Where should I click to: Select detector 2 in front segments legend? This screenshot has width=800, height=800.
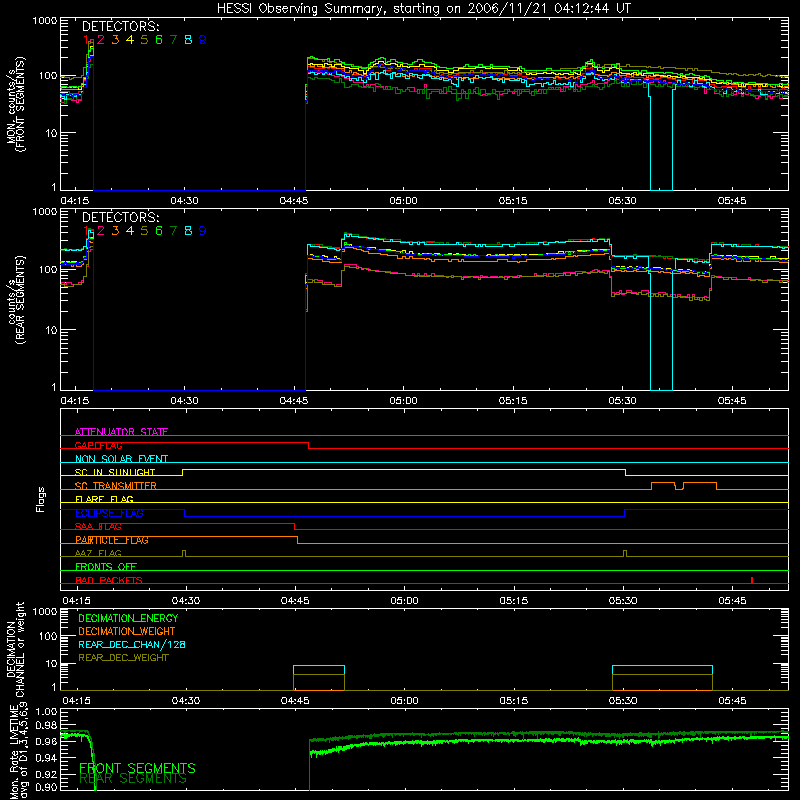point(101,40)
